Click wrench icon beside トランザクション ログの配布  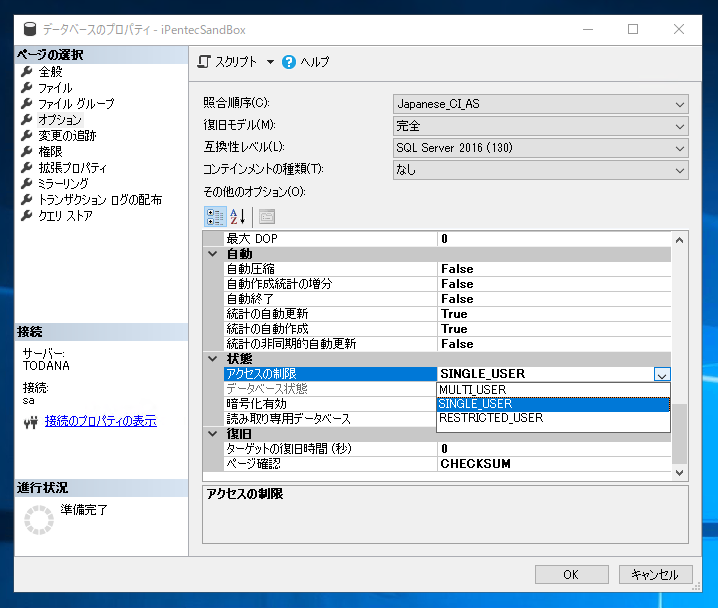27,200
